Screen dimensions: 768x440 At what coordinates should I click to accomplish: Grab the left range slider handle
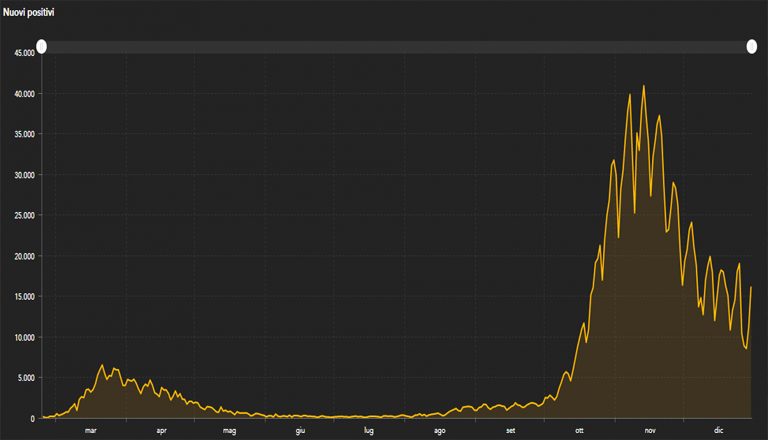point(42,47)
